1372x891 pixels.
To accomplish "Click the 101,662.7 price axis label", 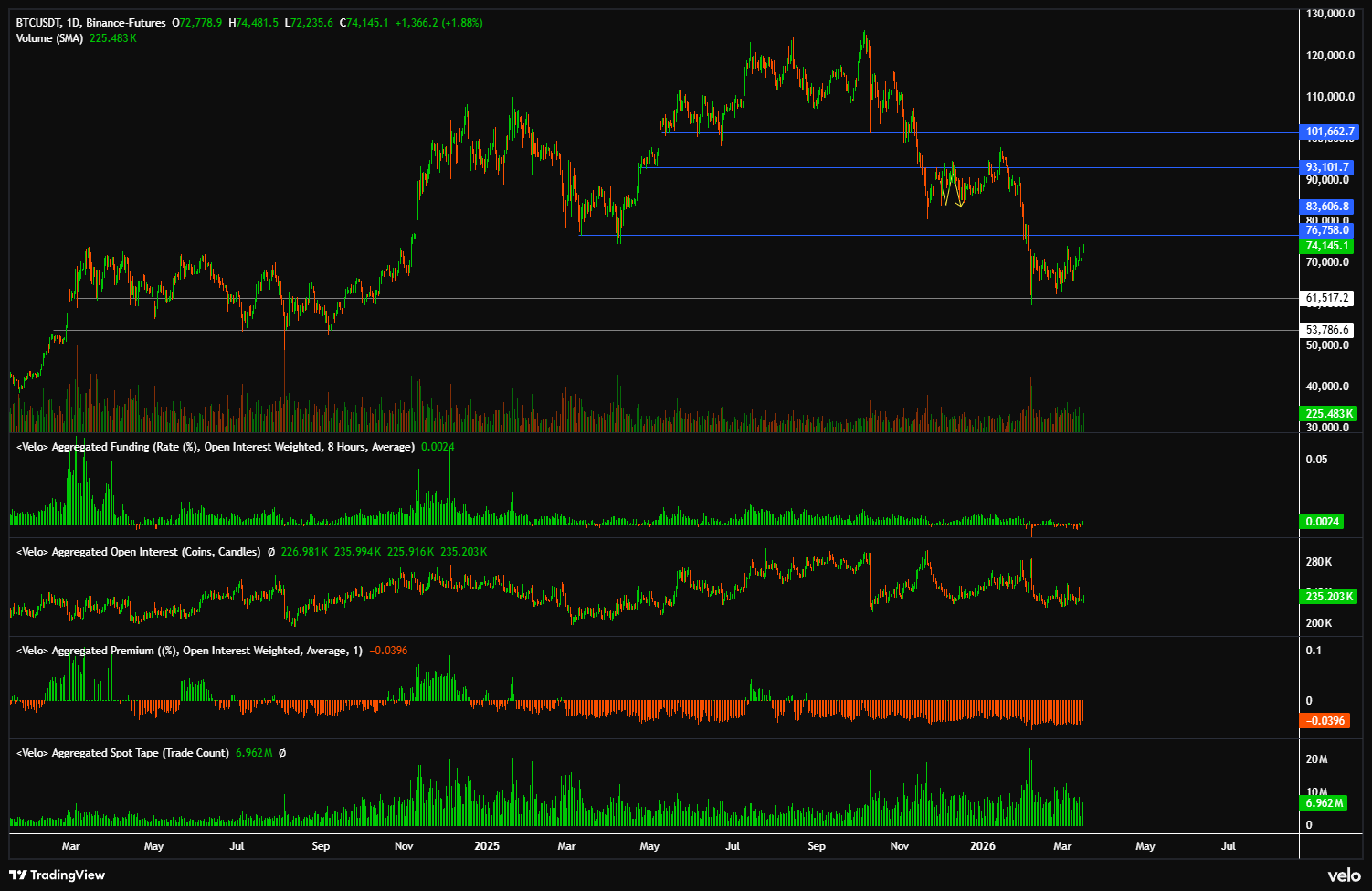I will pyautogui.click(x=1329, y=132).
